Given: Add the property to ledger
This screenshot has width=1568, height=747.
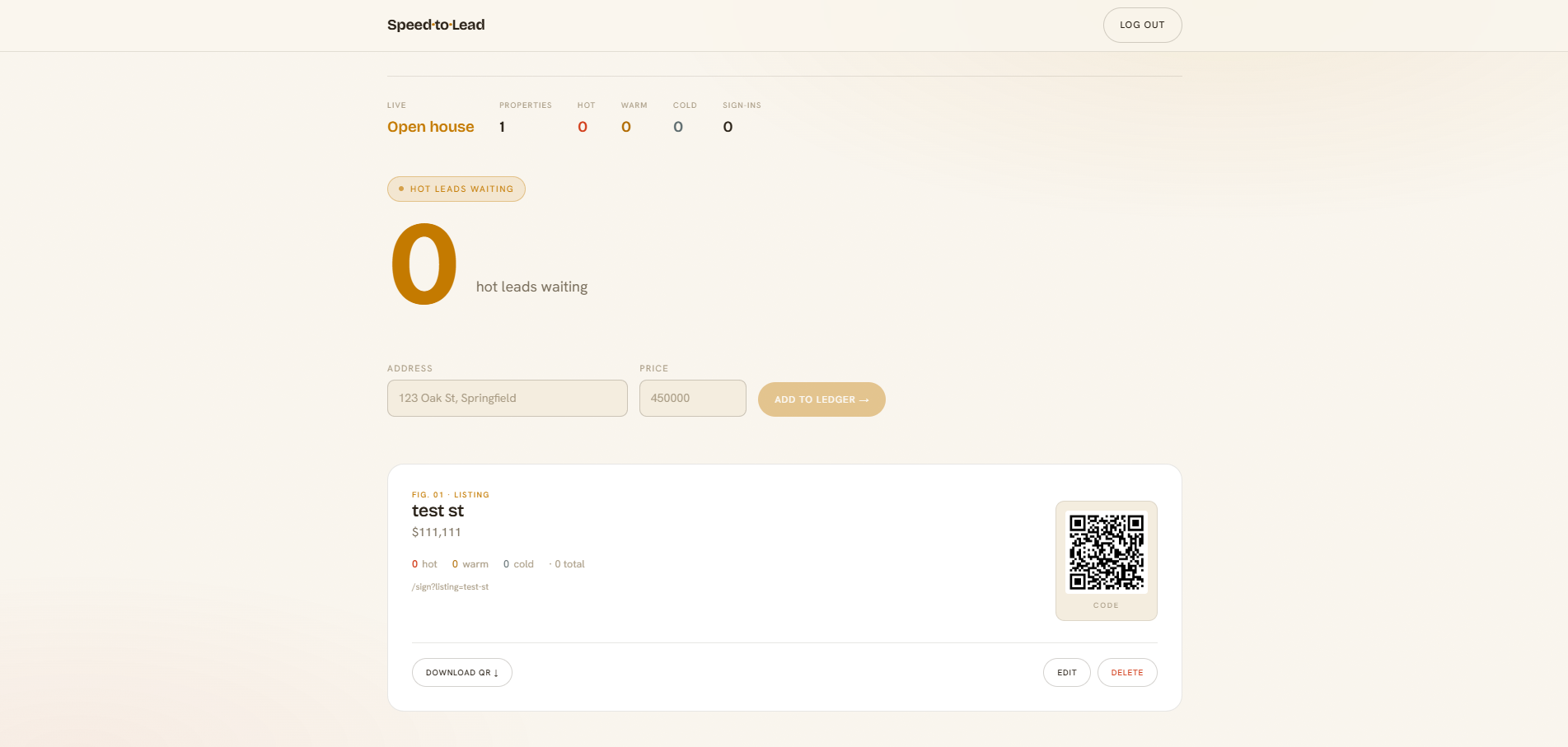Looking at the screenshot, I should click(821, 399).
